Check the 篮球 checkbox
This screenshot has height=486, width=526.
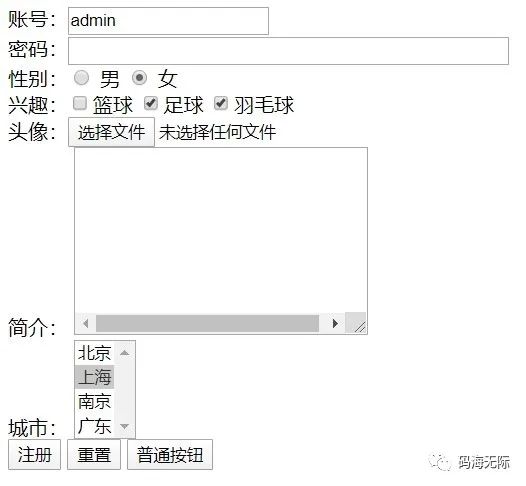coord(80,103)
